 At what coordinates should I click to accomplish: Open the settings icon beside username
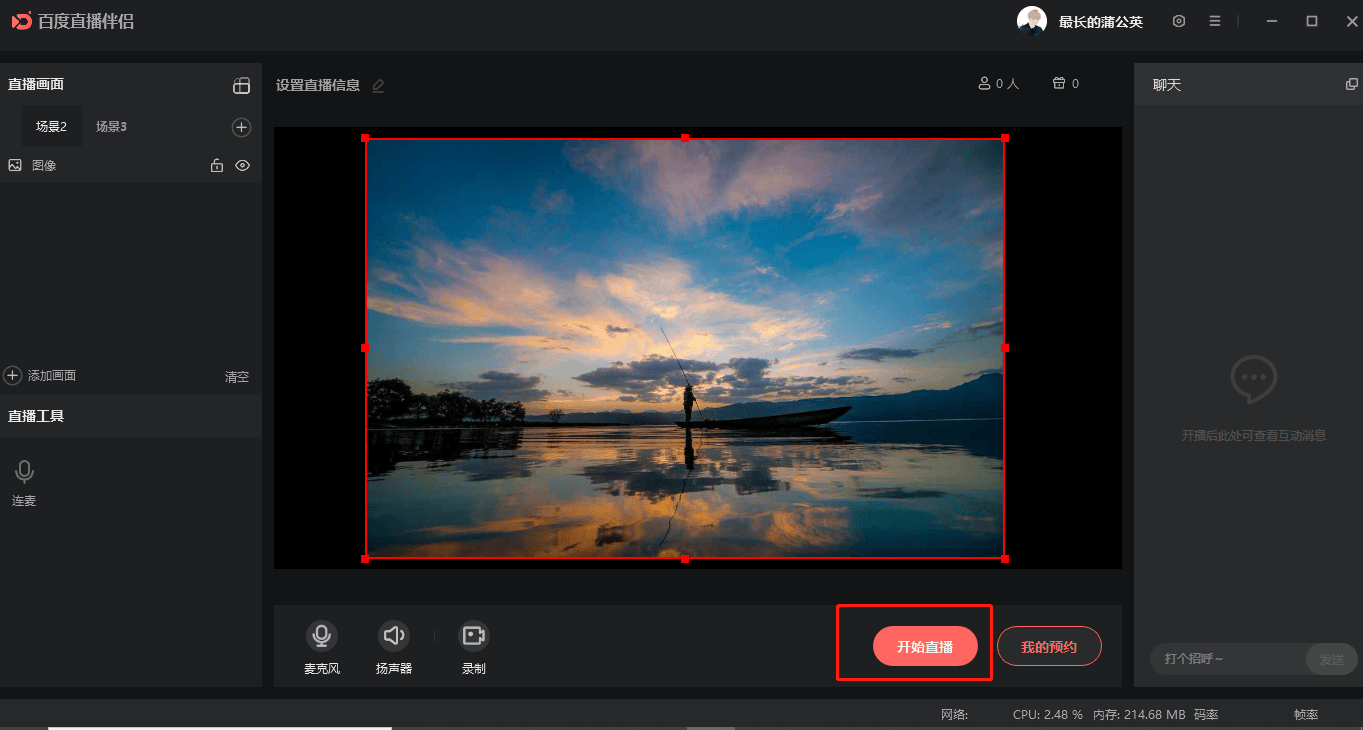pos(1179,21)
